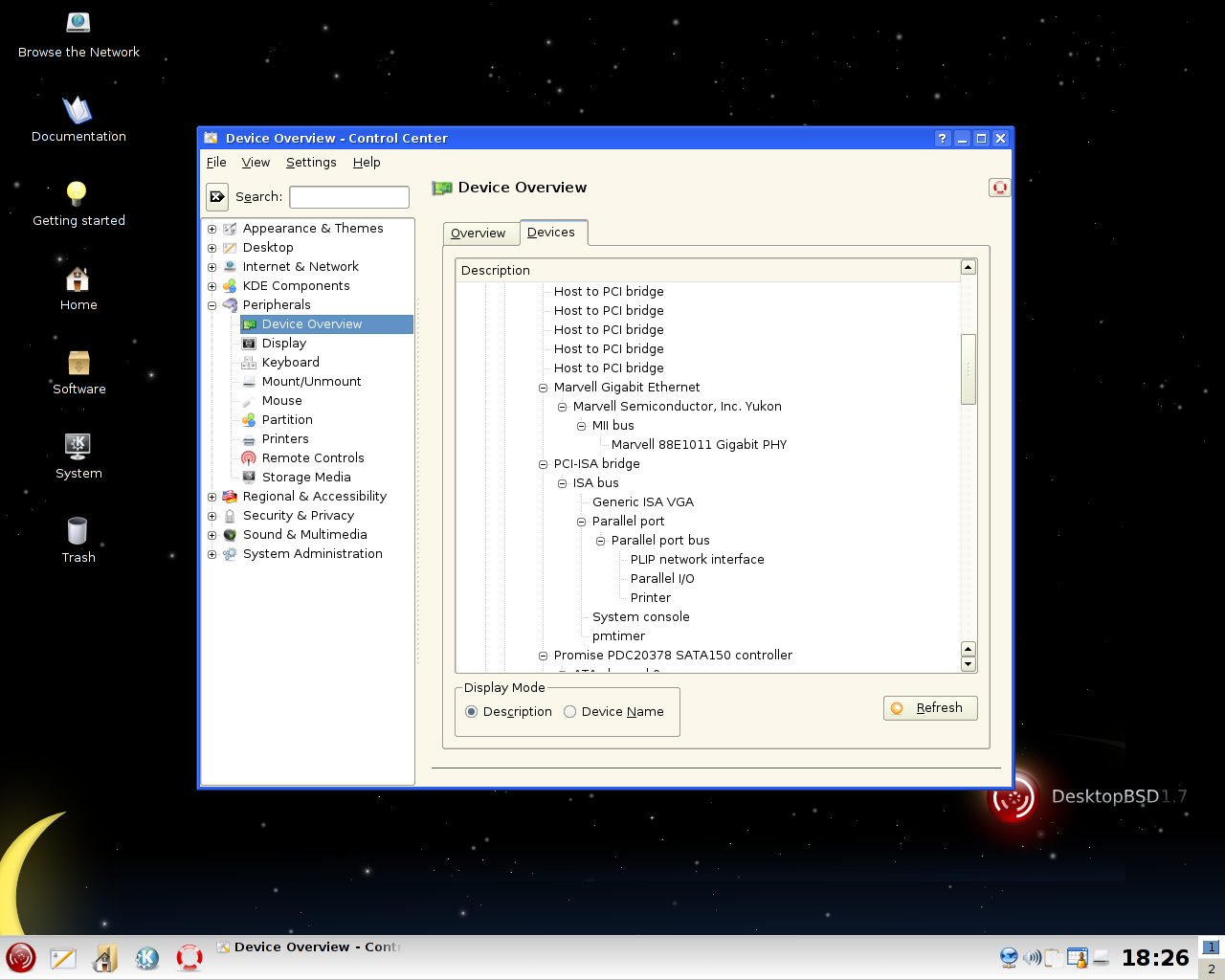Select the Generic ISA VGA entry
Screen dimensions: 1225x980
643,502
